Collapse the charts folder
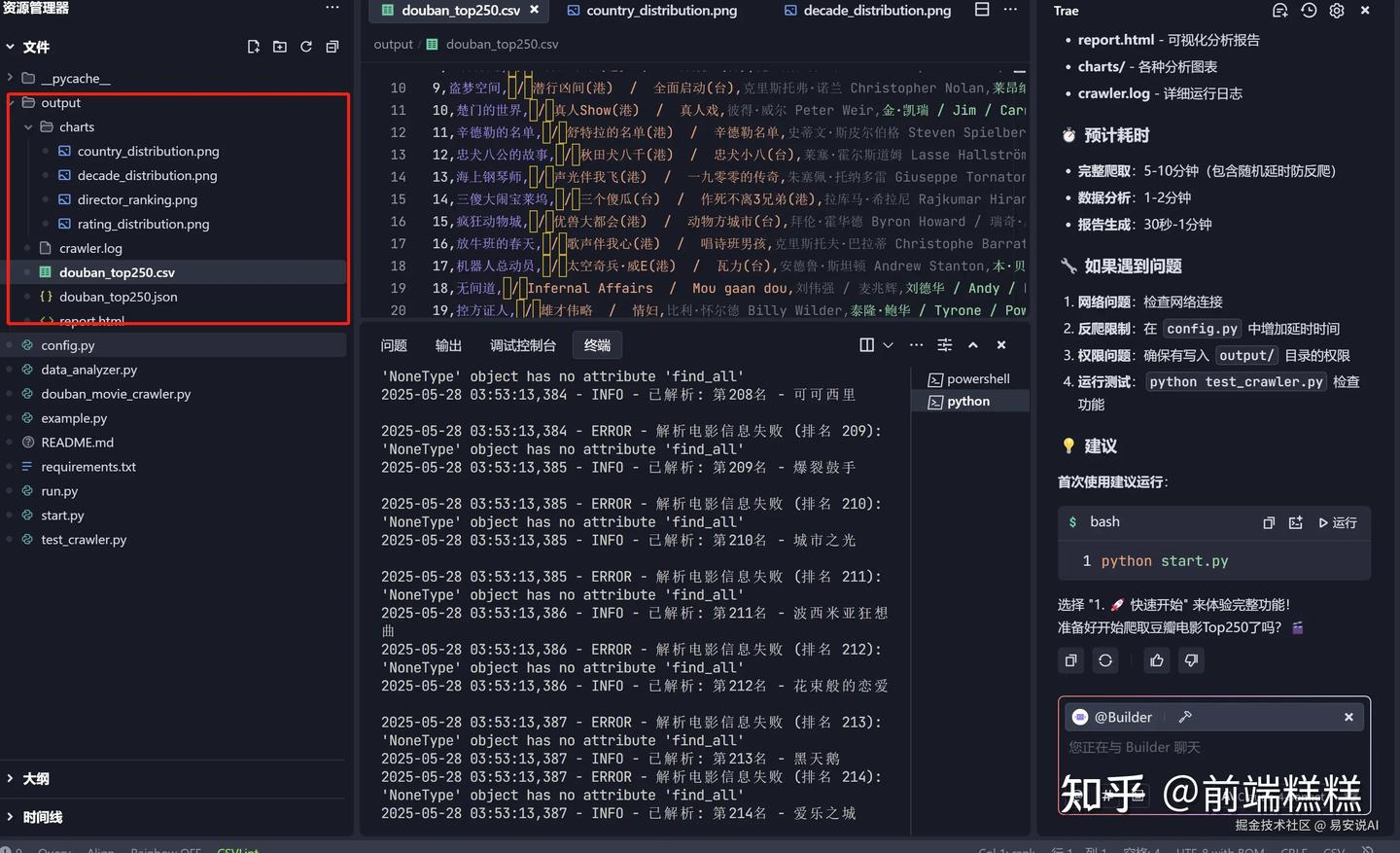The image size is (1400, 853). (x=28, y=126)
